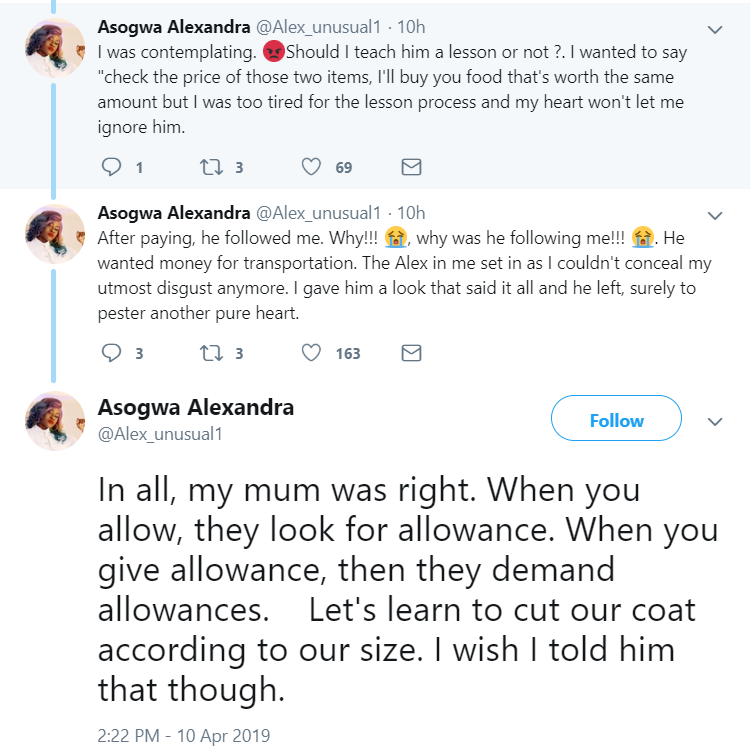
Task: Click profile avatar on first tweet
Action: [54, 47]
